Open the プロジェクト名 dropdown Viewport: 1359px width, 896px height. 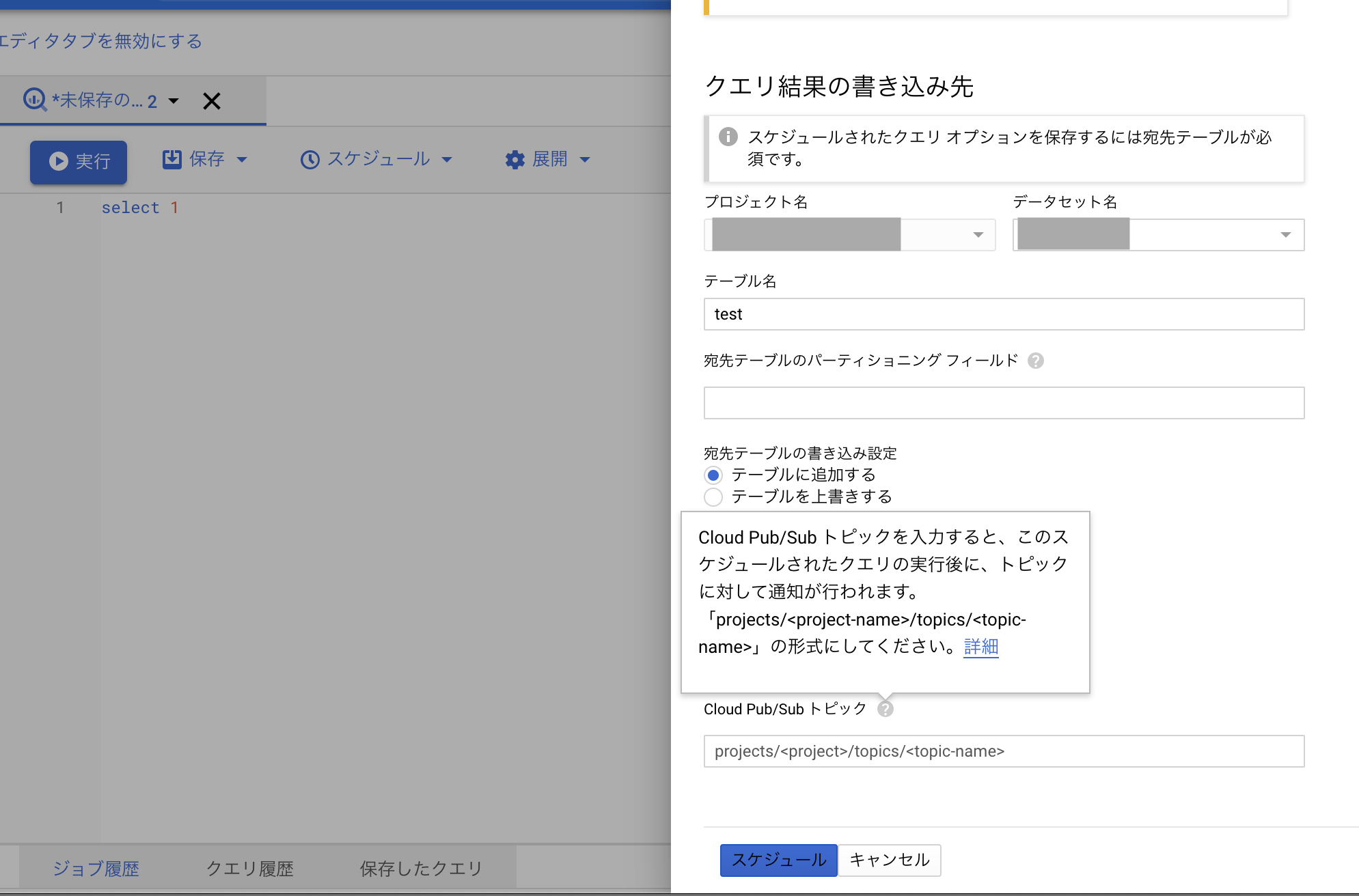pyautogui.click(x=978, y=235)
